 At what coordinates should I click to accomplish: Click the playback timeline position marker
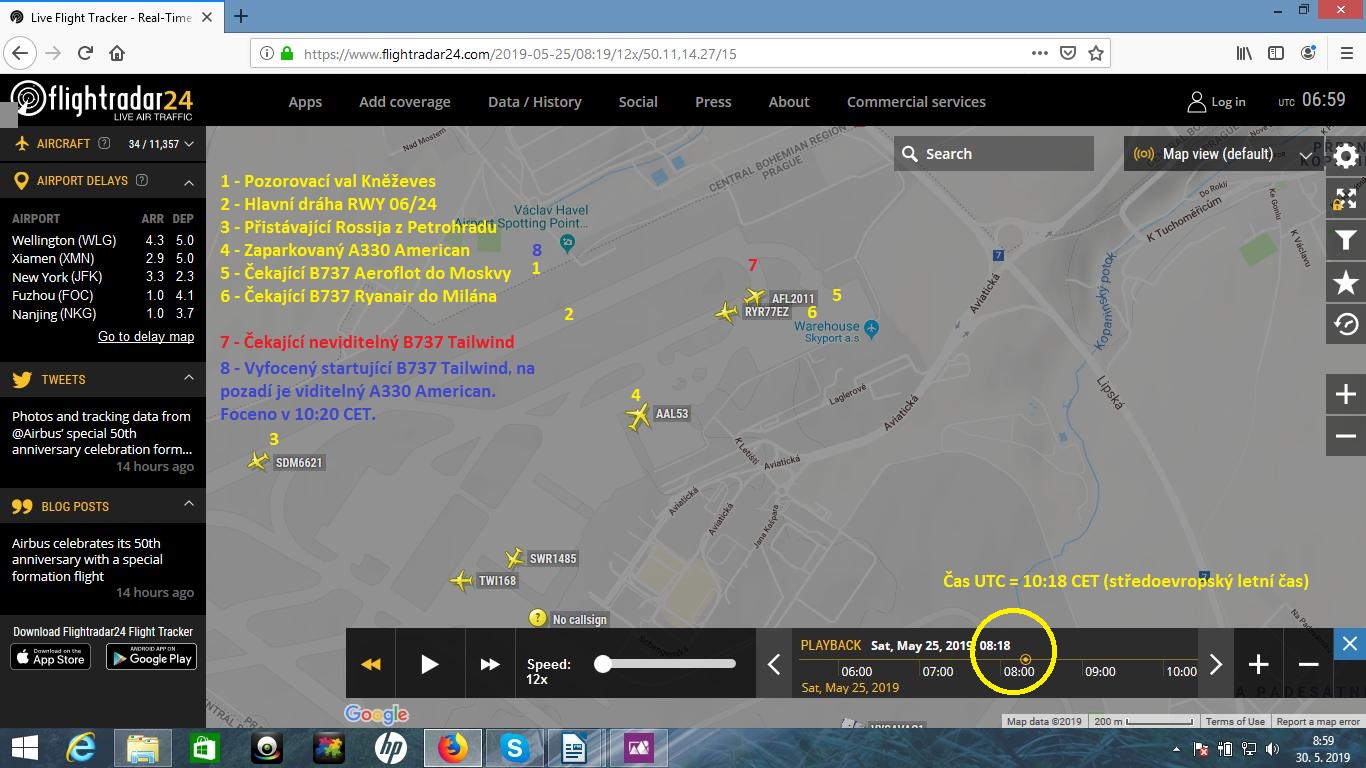click(x=1025, y=659)
